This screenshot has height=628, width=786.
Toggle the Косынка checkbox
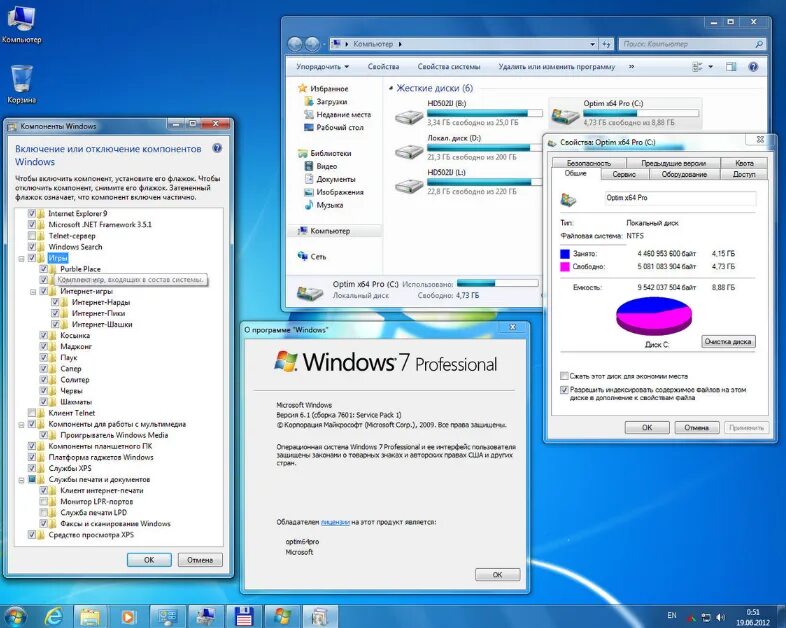coord(44,335)
